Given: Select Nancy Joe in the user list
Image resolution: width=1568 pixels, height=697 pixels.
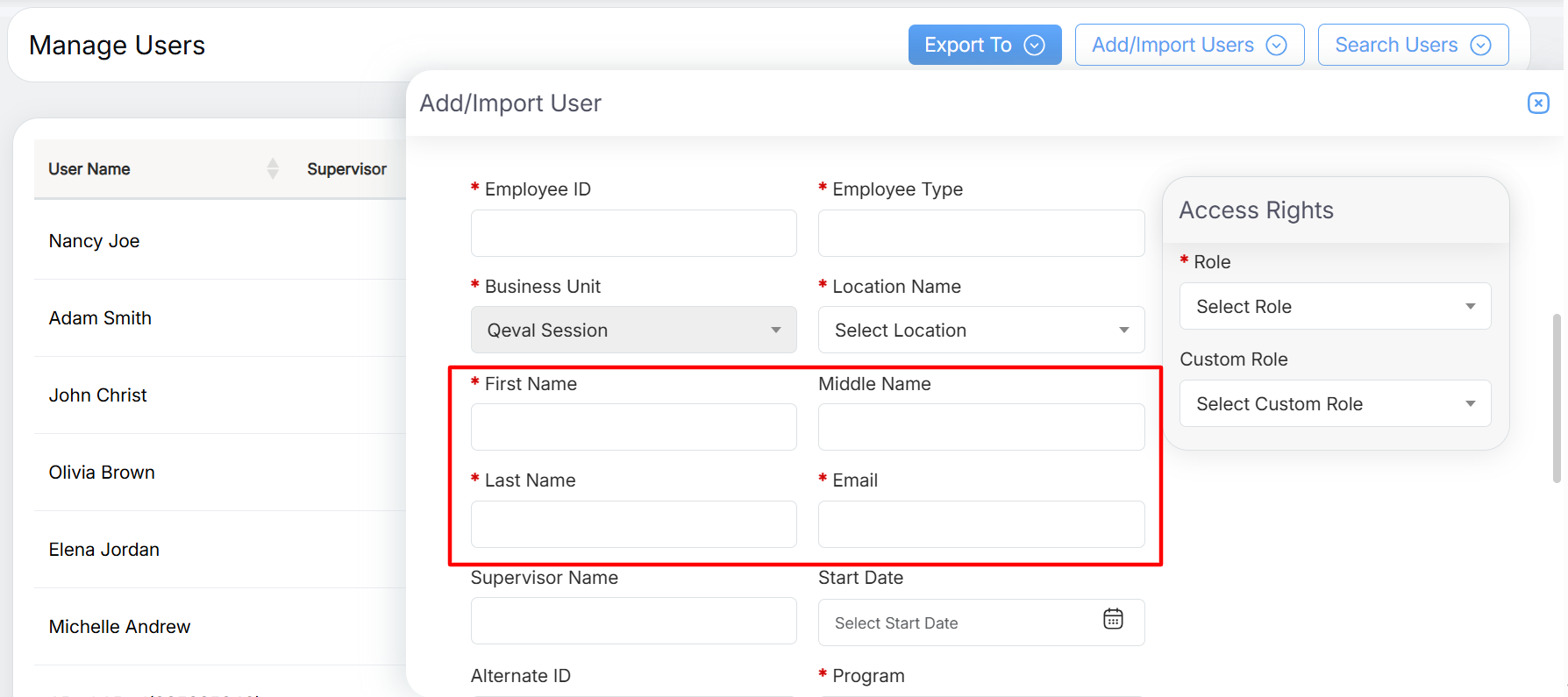Looking at the screenshot, I should (x=95, y=241).
